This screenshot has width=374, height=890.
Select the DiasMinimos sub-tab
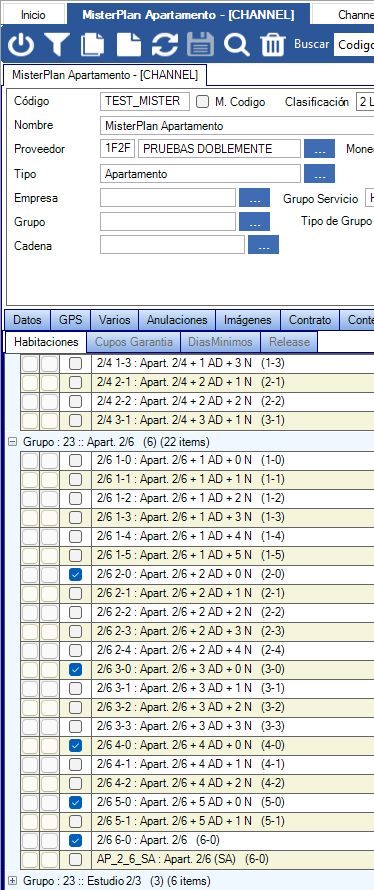tap(220, 342)
